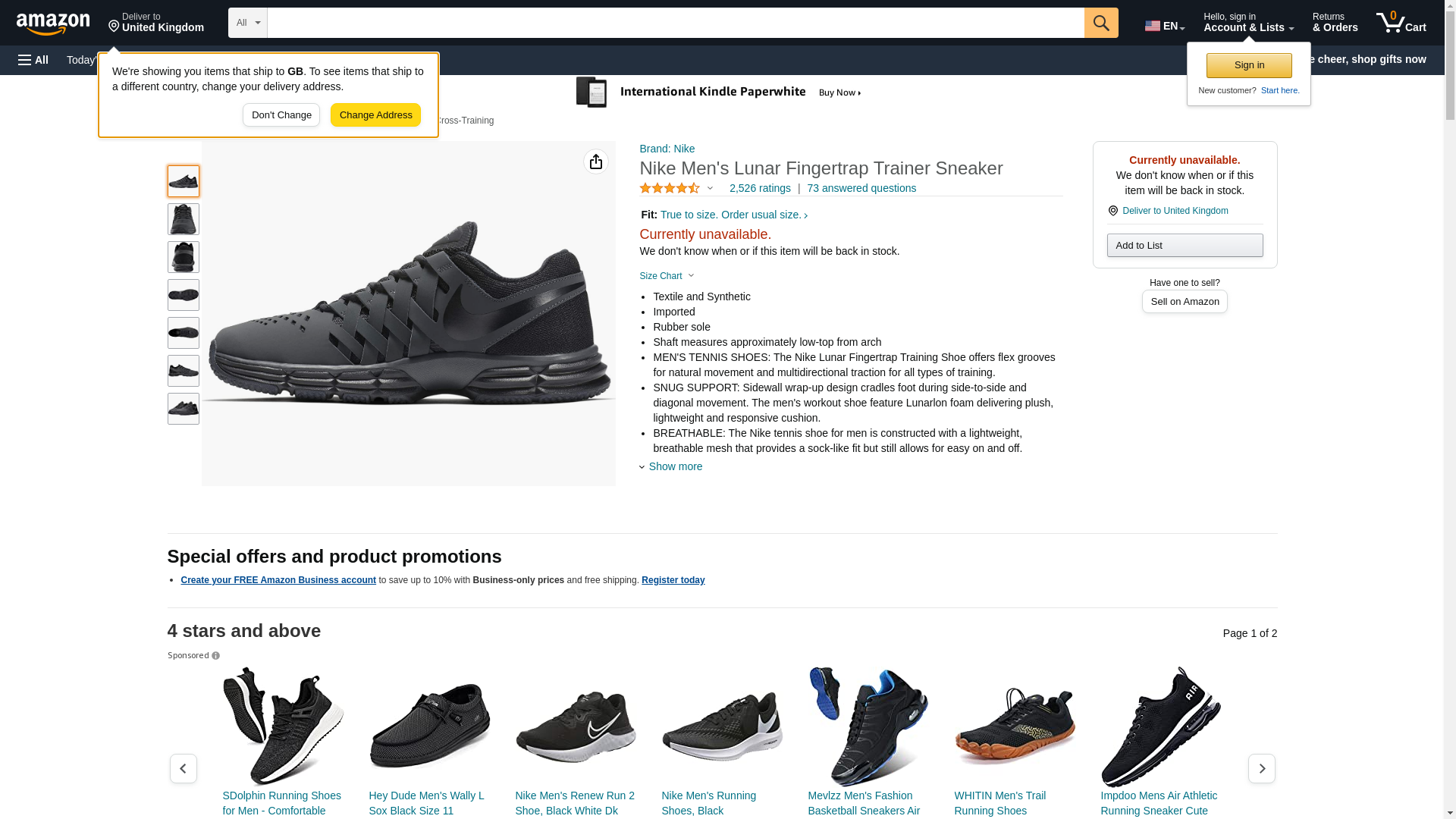Open the shopping cart icon
1456x819 pixels.
1401,23
